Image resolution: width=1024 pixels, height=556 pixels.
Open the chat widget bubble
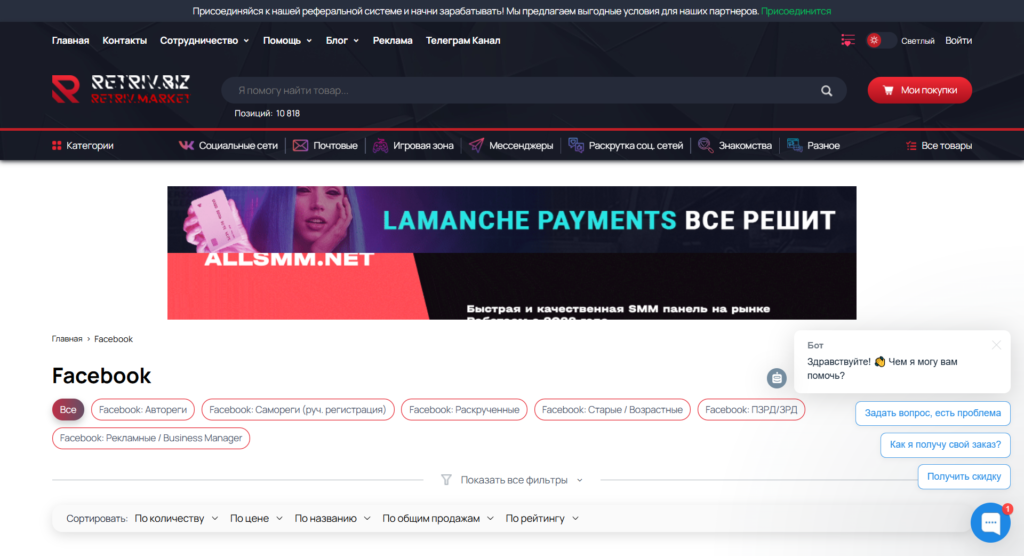[x=991, y=522]
